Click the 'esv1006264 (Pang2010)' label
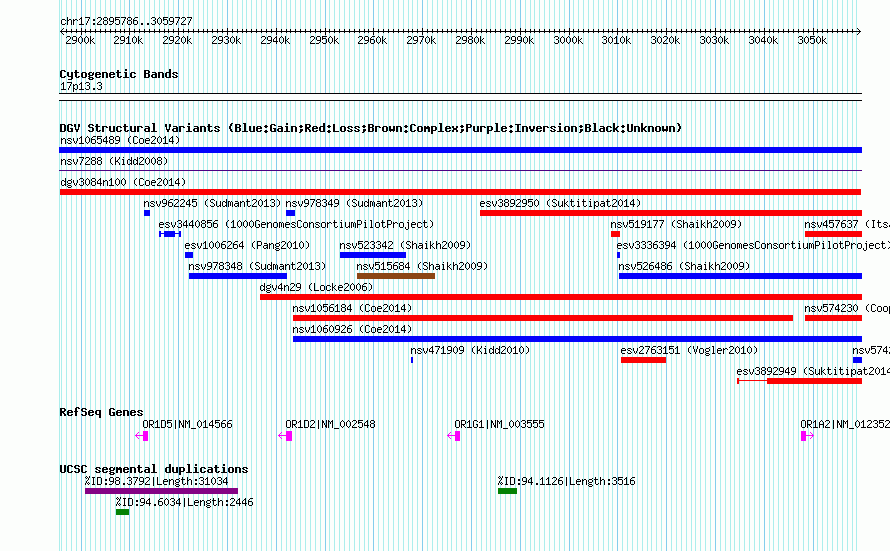The image size is (890, 551). point(247,245)
